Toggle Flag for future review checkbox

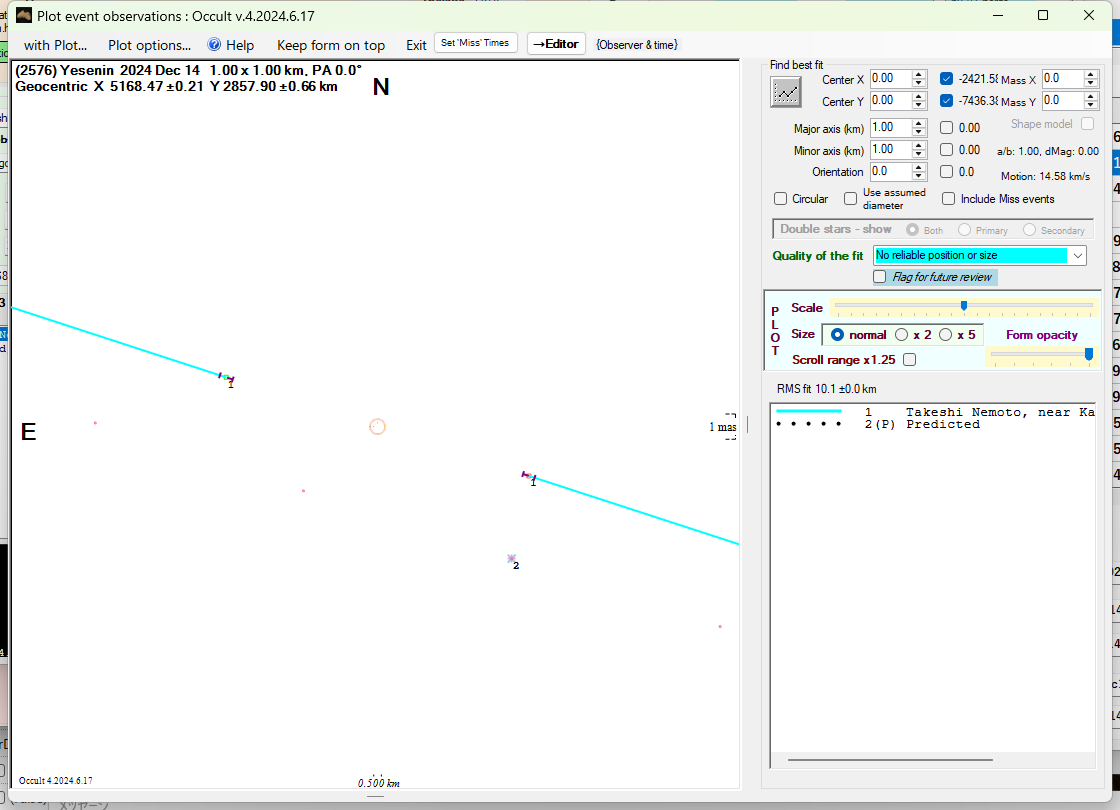tap(880, 277)
